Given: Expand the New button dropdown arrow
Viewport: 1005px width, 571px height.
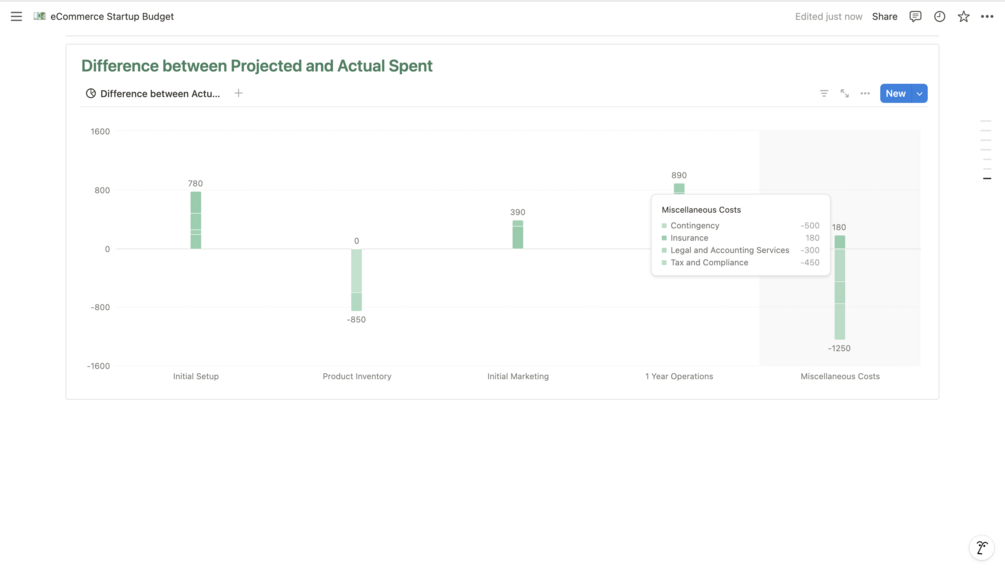Looking at the screenshot, I should 919,93.
